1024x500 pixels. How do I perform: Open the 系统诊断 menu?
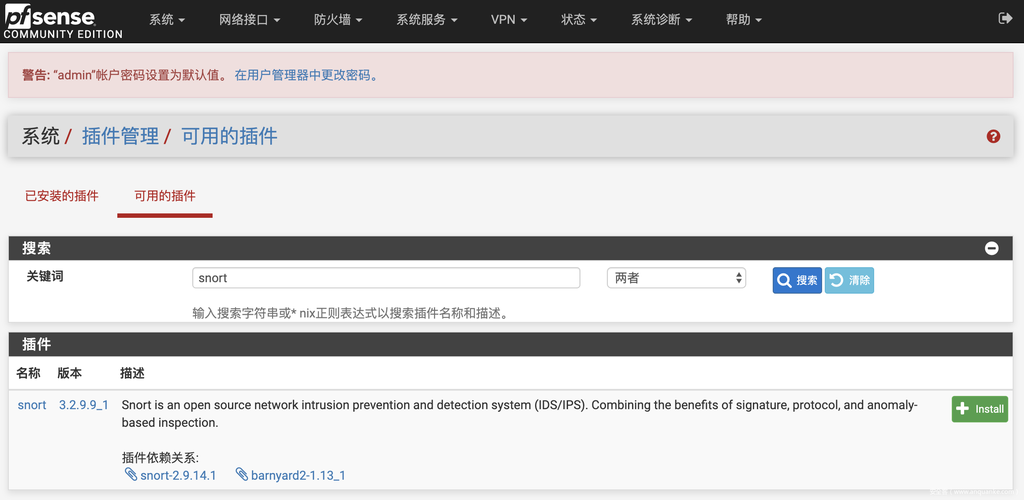[662, 20]
